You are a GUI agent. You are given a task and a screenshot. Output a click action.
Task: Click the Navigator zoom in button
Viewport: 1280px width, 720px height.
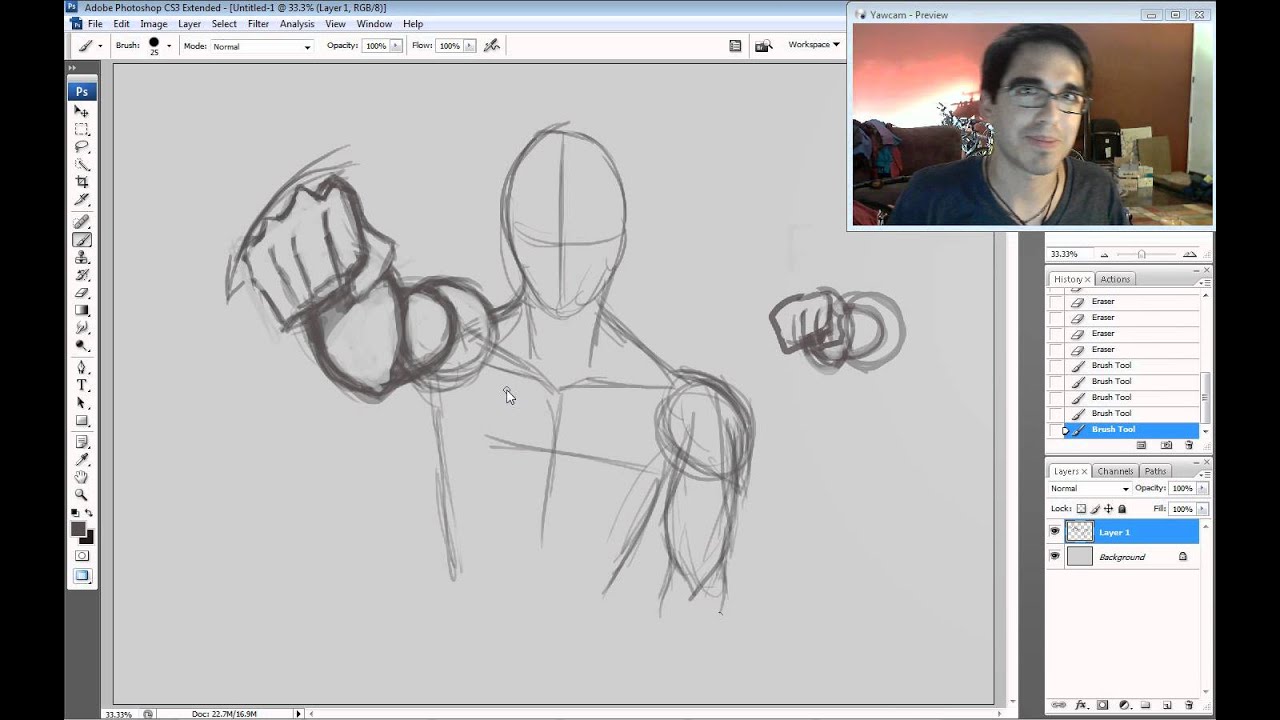coord(1189,254)
